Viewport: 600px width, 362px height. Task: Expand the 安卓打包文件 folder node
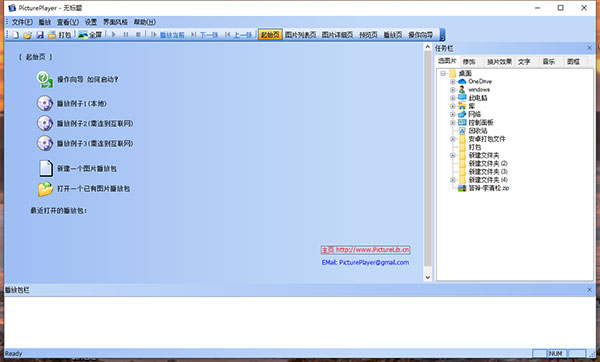453,139
